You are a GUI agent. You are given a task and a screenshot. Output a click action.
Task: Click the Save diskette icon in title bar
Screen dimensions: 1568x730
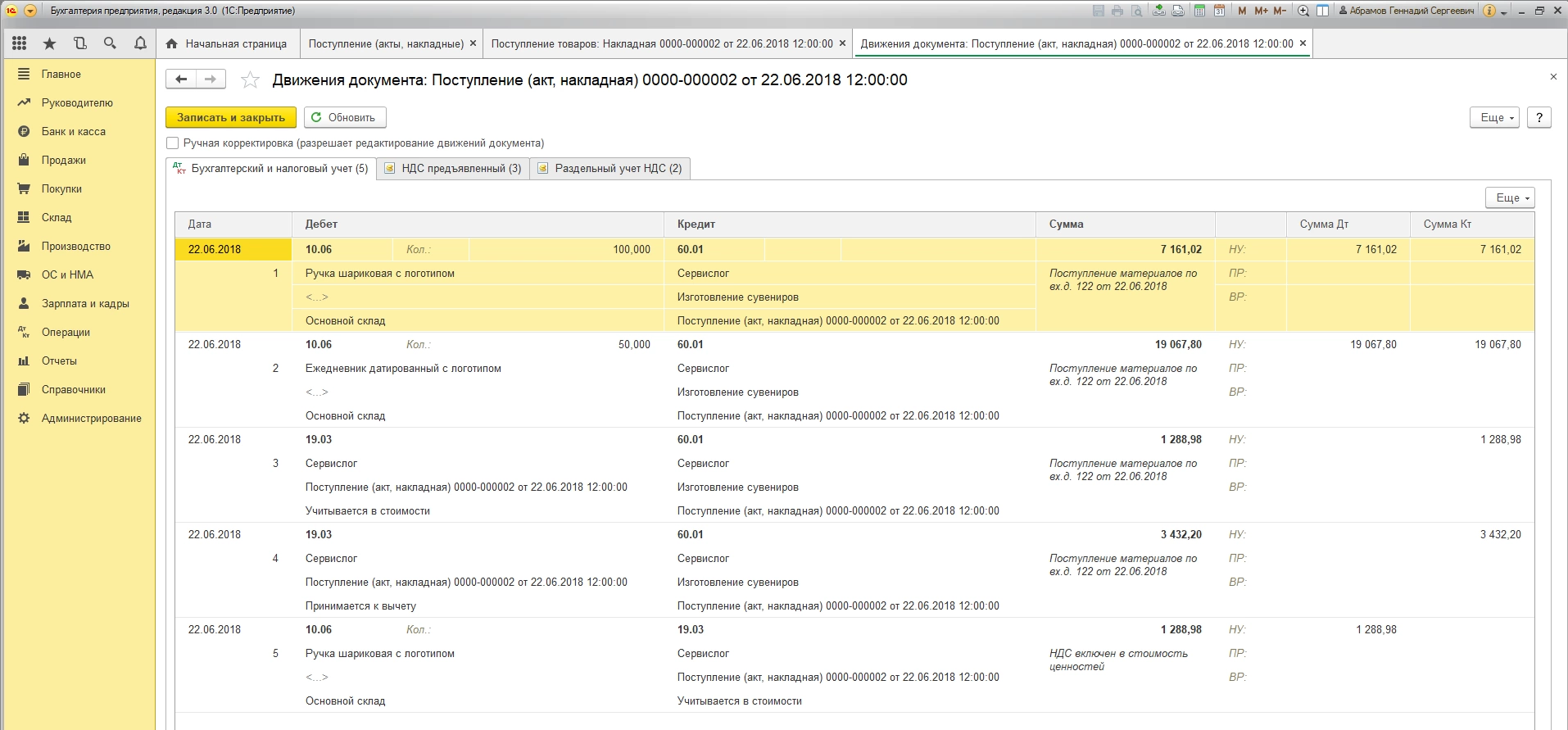1099,11
